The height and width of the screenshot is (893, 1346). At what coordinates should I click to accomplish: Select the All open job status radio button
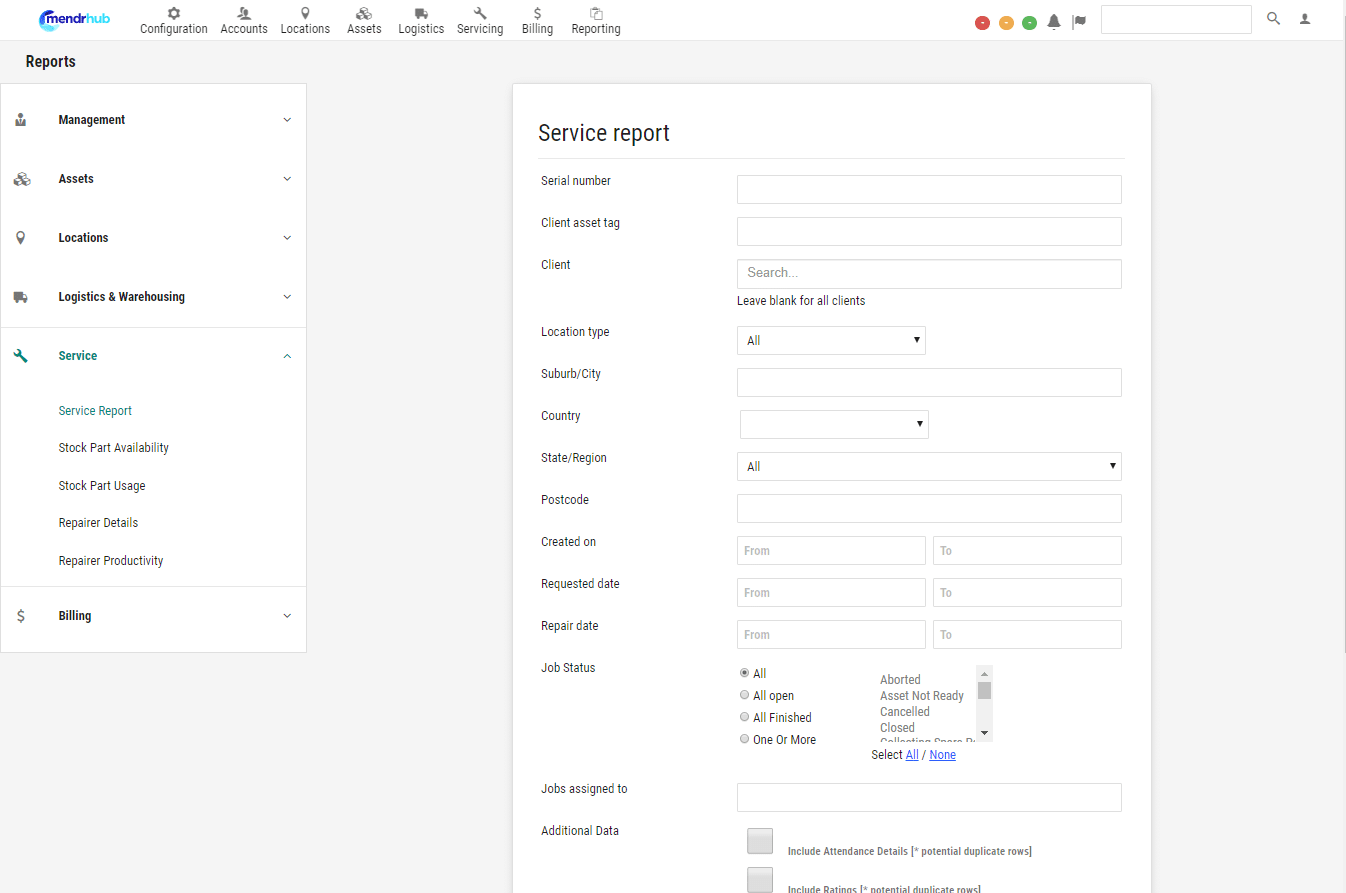click(x=744, y=694)
